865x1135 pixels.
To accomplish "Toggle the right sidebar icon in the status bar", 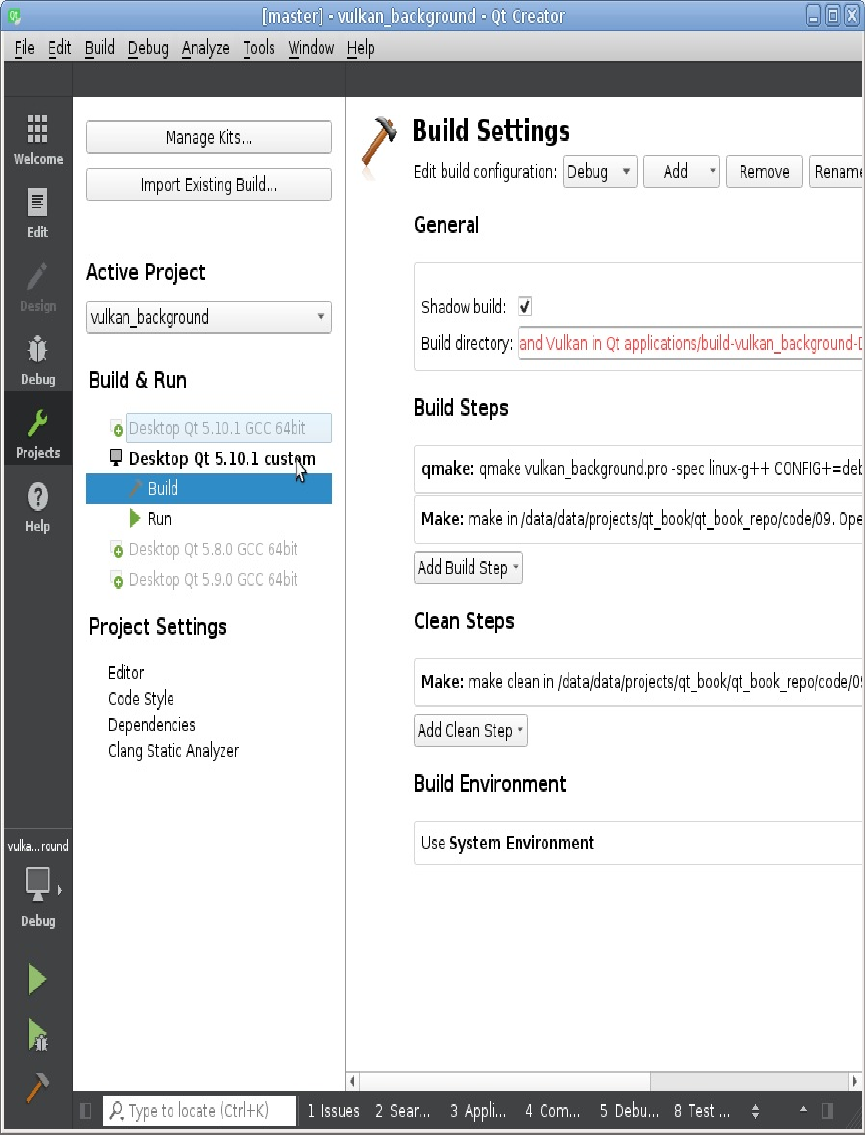I will pyautogui.click(x=827, y=1110).
